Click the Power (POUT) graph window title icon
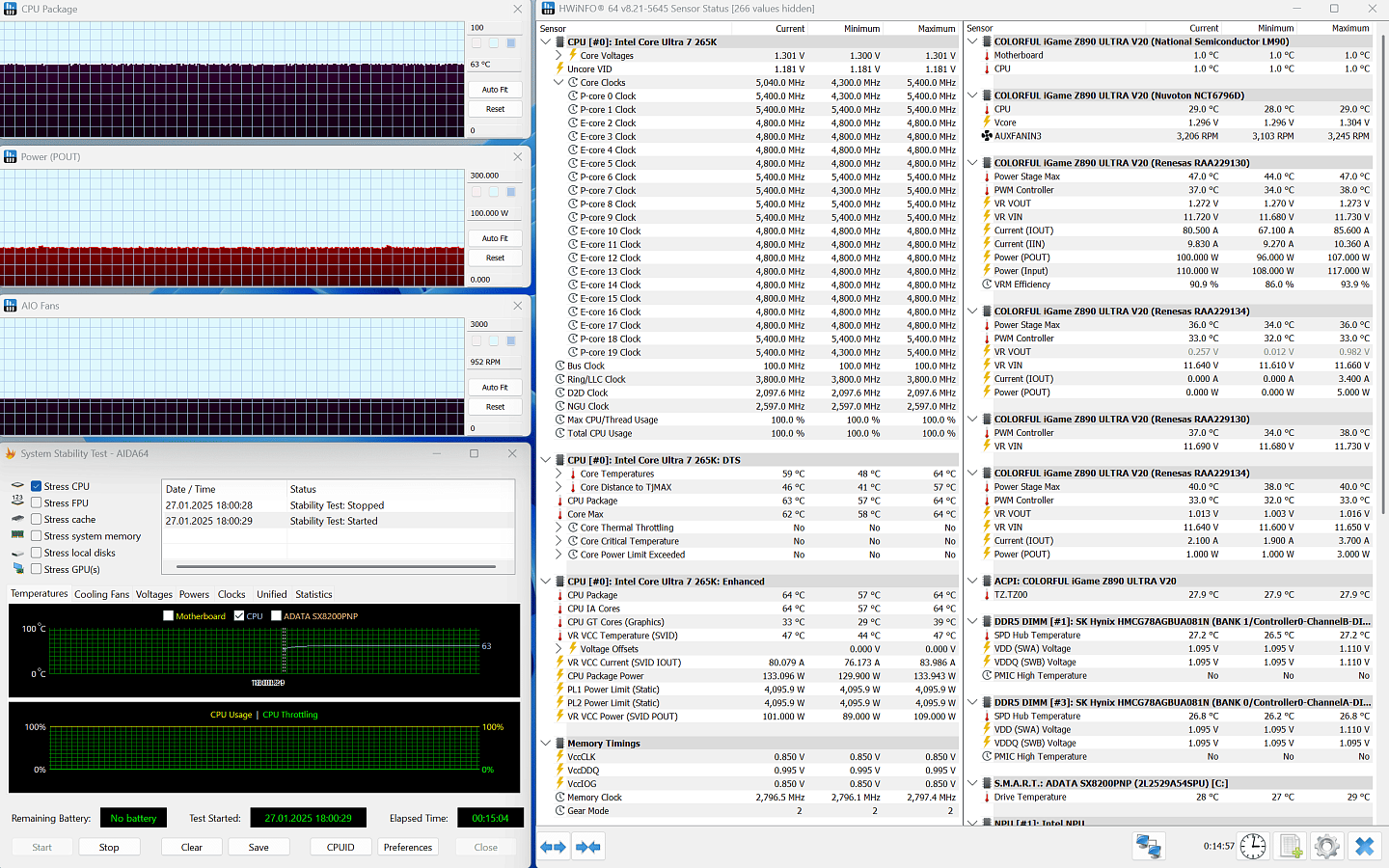This screenshot has width=1389, height=868. pos(11,157)
